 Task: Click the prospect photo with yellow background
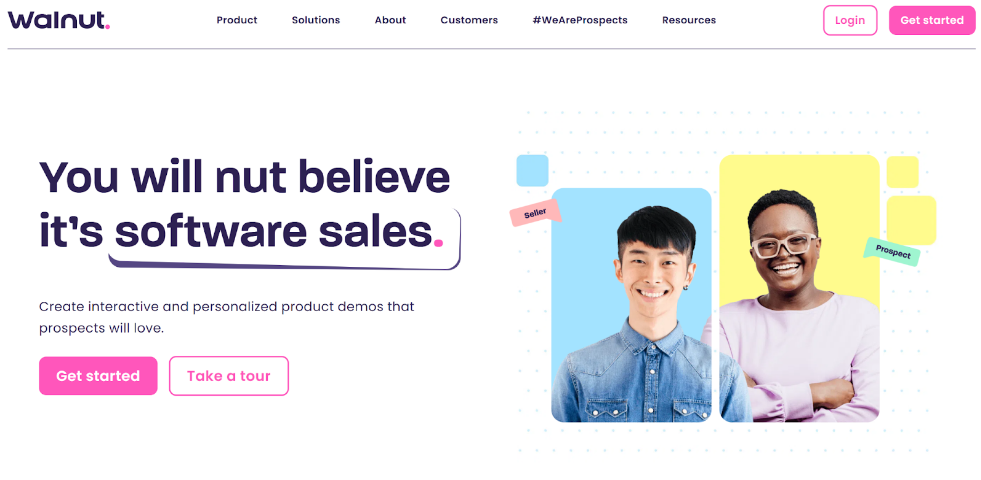click(x=799, y=289)
